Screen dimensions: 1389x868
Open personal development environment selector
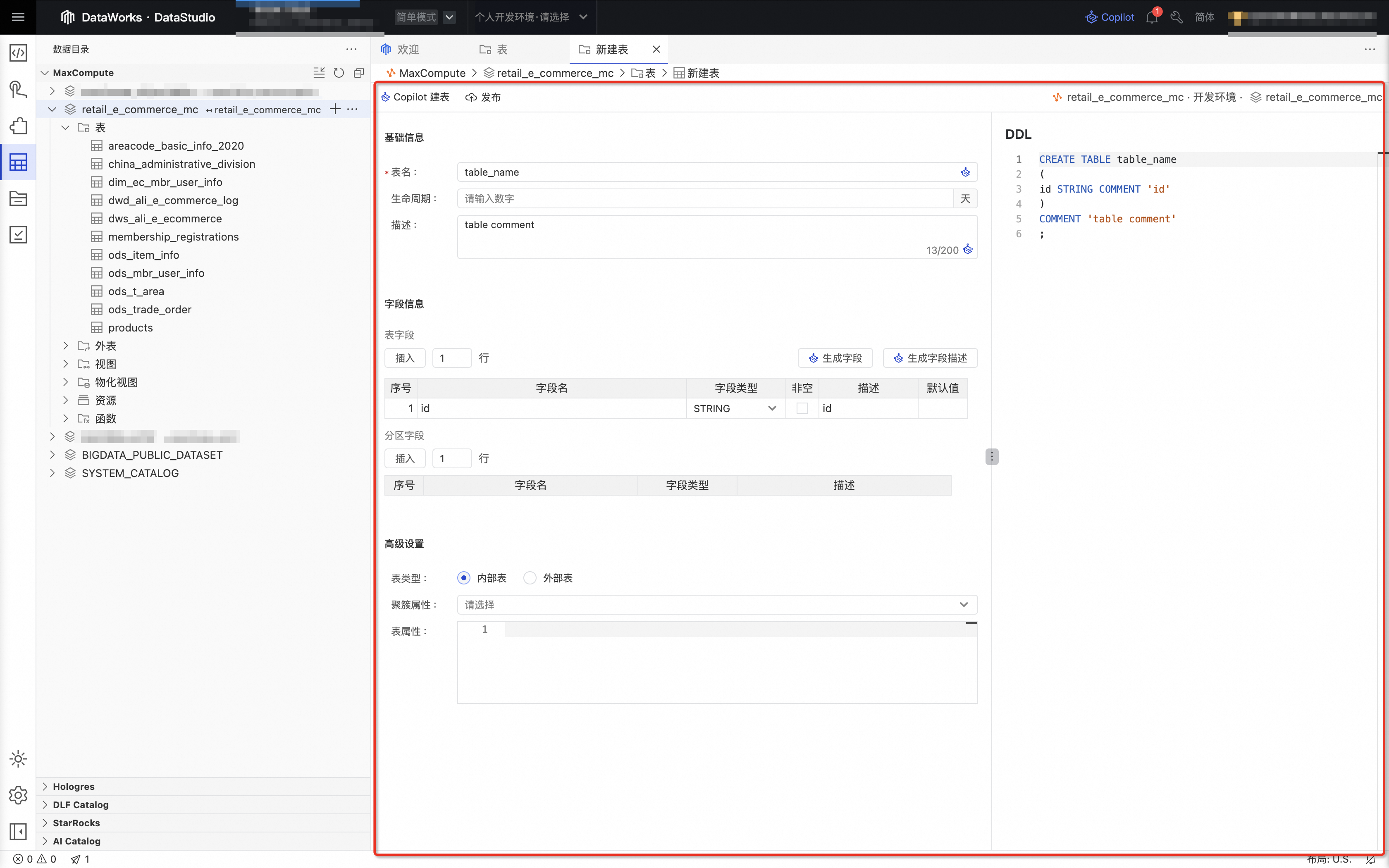pyautogui.click(x=531, y=17)
